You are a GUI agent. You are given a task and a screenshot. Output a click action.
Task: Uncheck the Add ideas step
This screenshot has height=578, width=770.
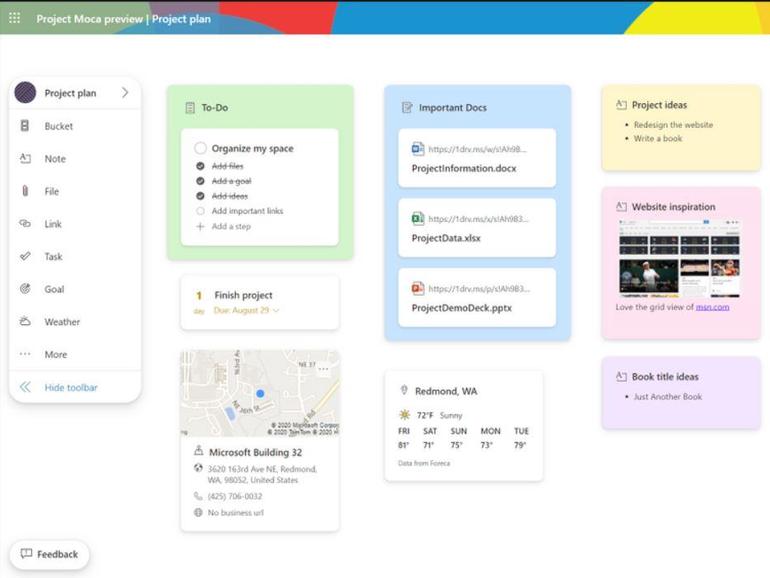pyautogui.click(x=200, y=196)
